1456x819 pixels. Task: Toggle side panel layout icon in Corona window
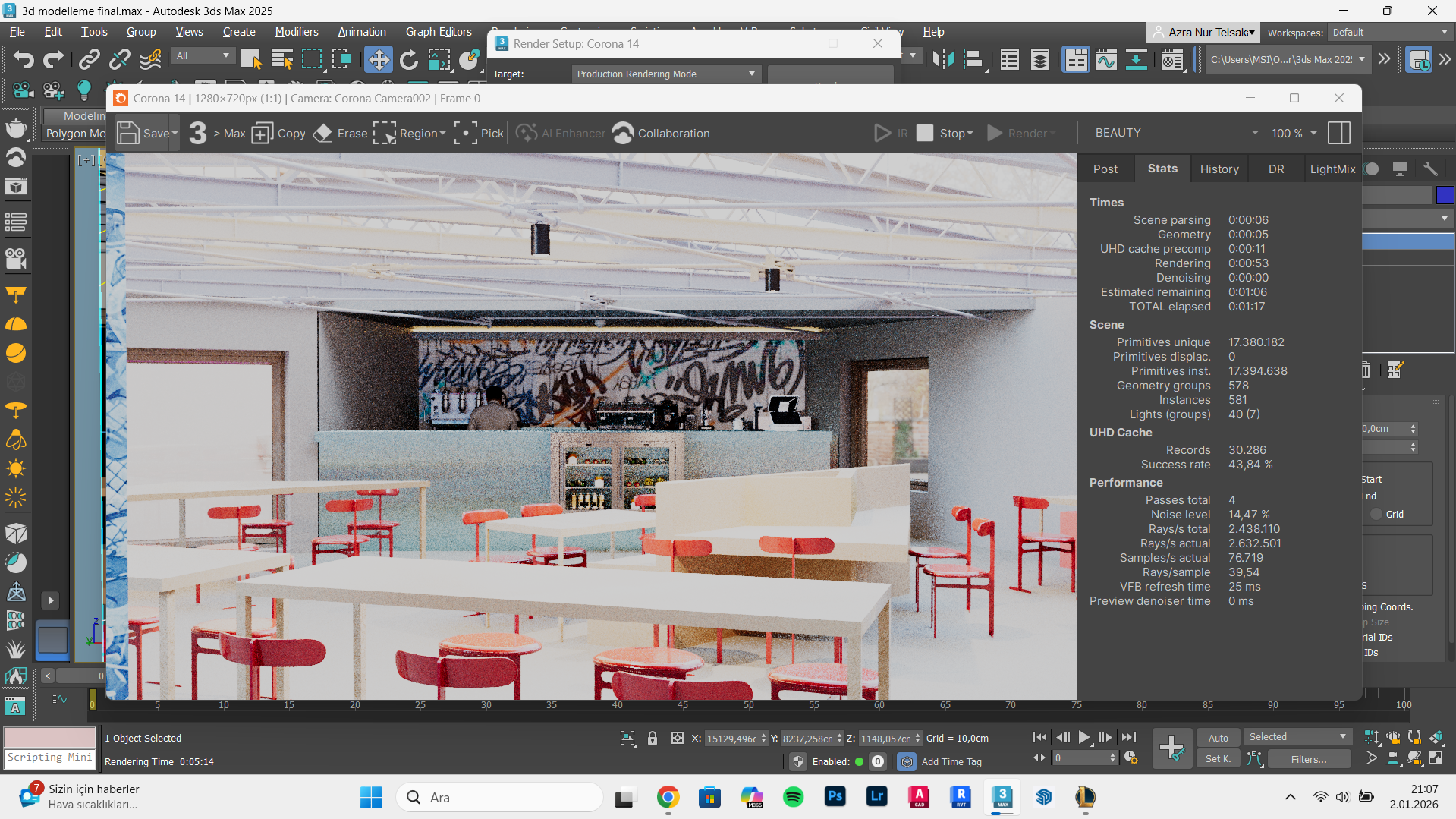pyautogui.click(x=1339, y=133)
